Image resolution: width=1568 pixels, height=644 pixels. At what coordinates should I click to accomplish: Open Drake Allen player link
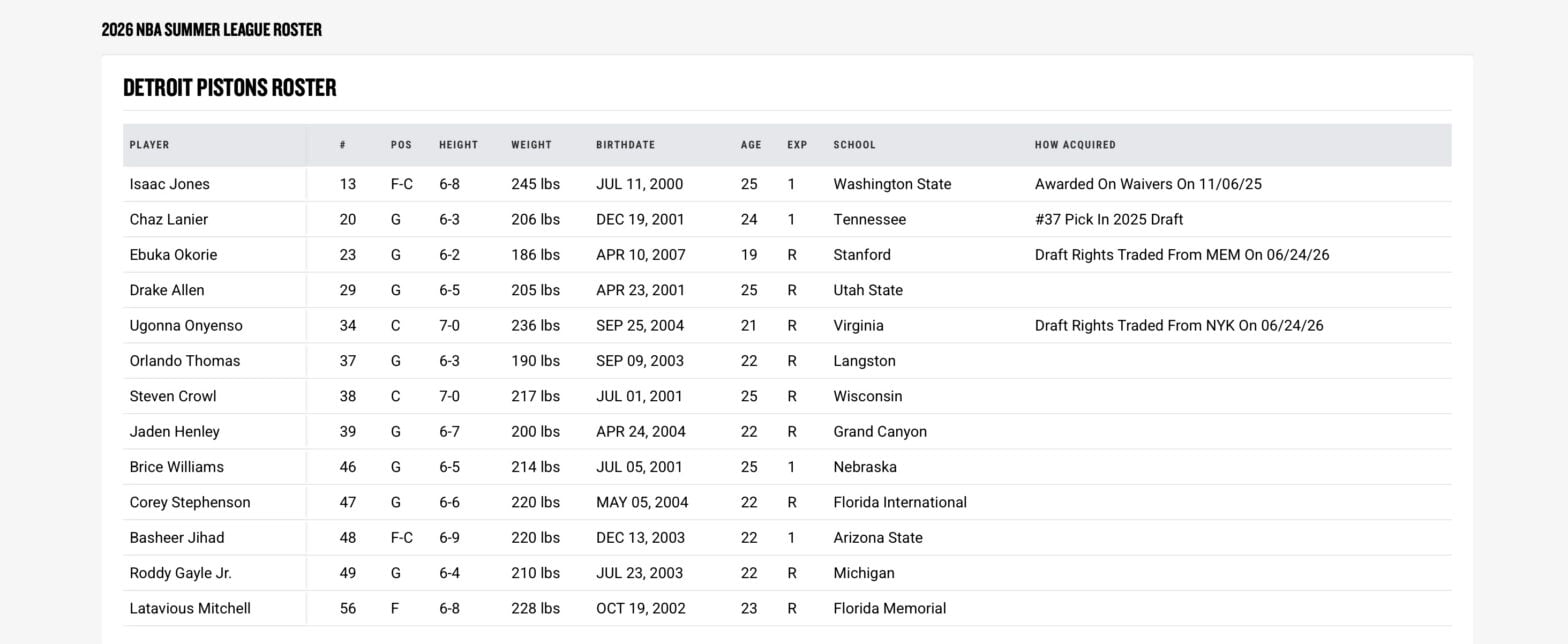click(167, 290)
